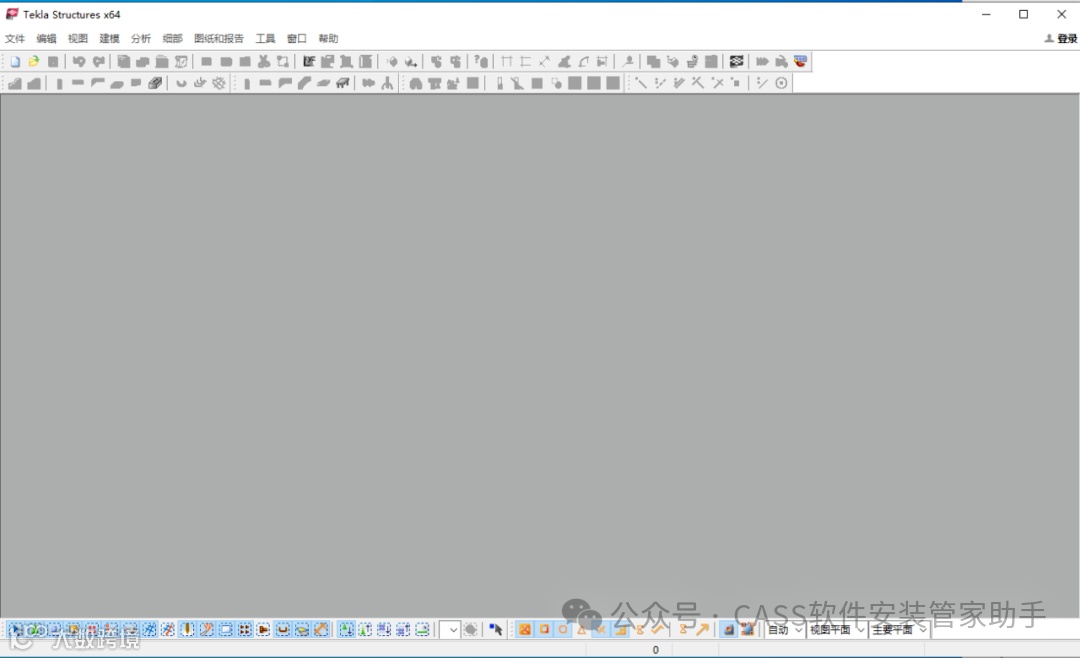This screenshot has height=658, width=1080.
Task: Maximize the Tekla Structures window
Action: point(1024,14)
